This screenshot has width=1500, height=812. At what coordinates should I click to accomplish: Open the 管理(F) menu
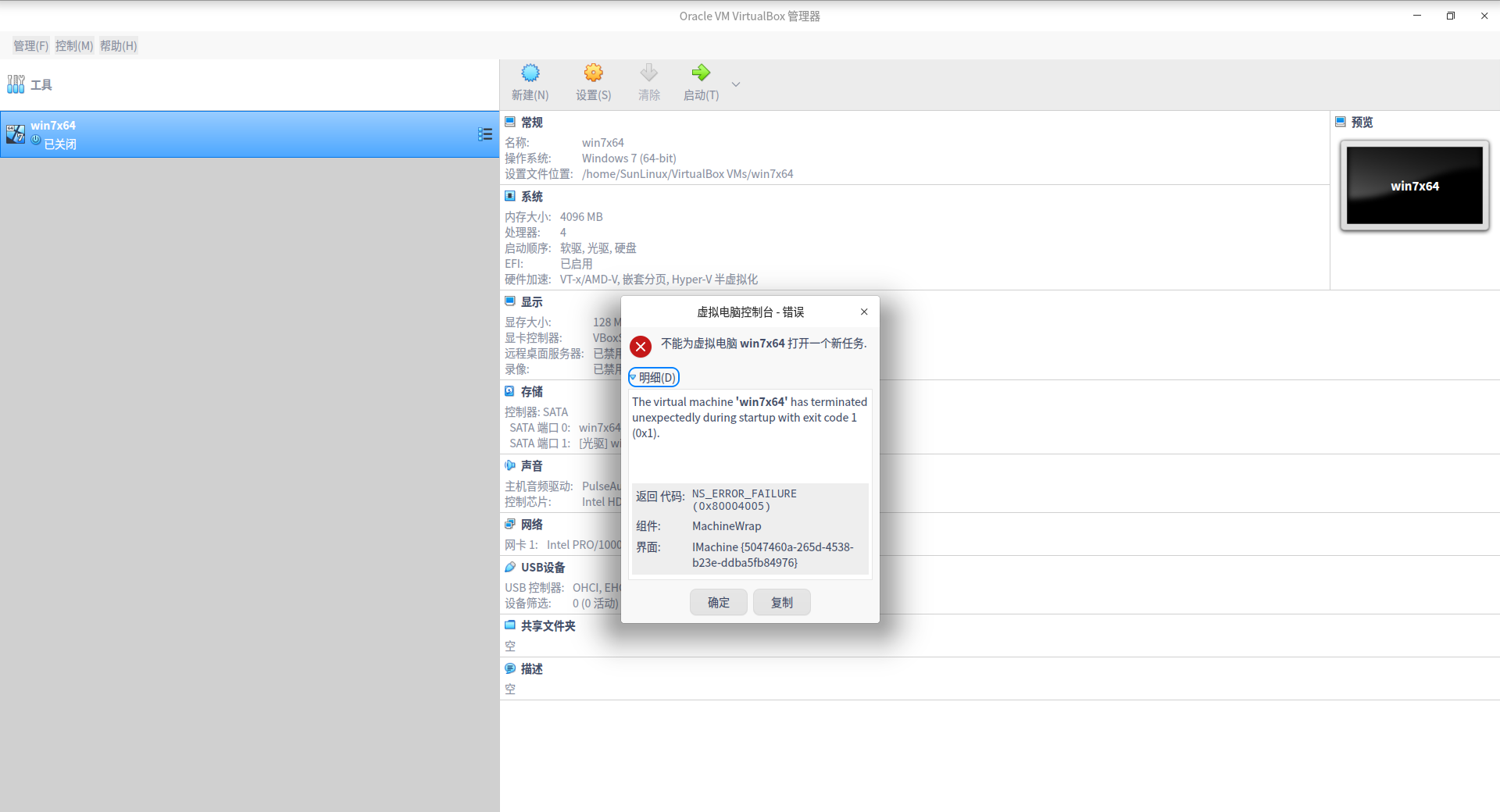[x=30, y=46]
